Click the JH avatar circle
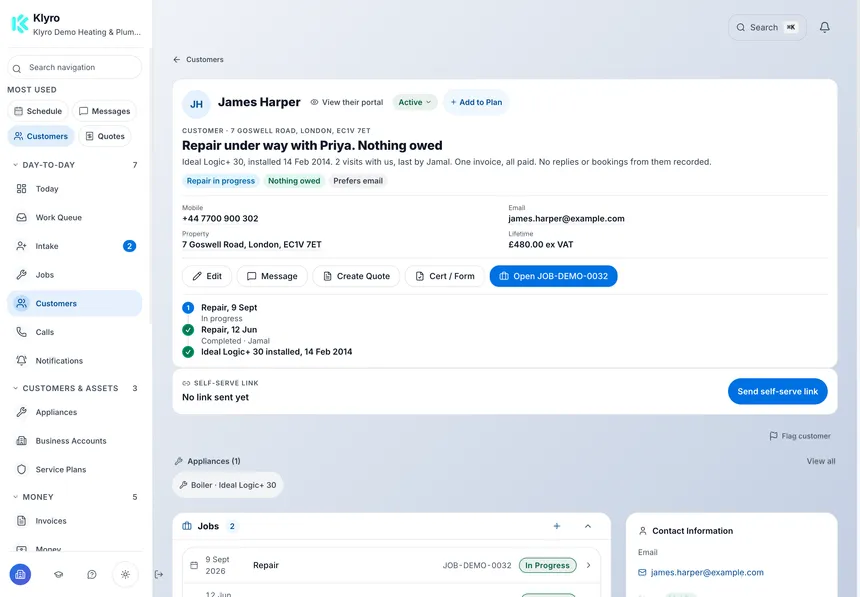Viewport: 860px width, 597px height. pos(196,104)
